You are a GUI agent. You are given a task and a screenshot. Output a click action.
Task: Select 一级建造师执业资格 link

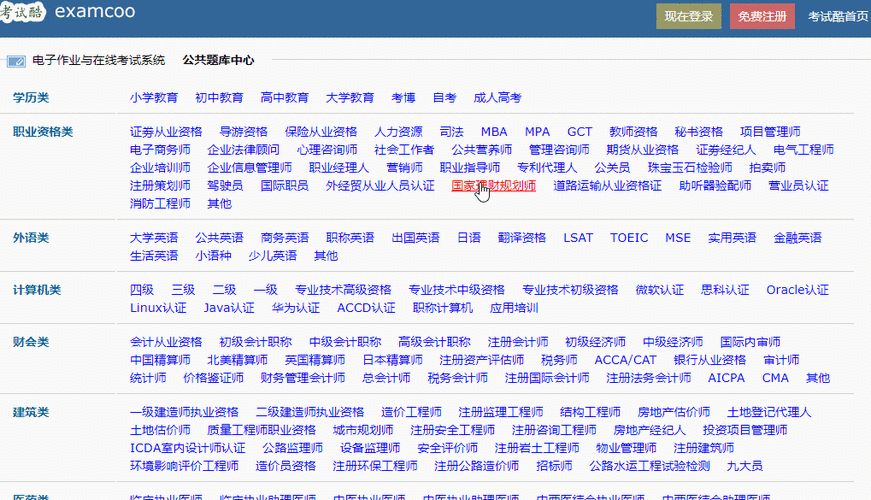(184, 412)
